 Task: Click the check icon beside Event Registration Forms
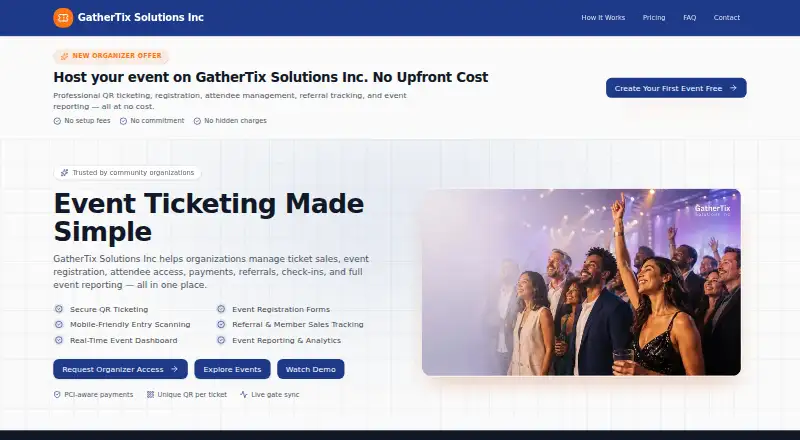point(221,309)
